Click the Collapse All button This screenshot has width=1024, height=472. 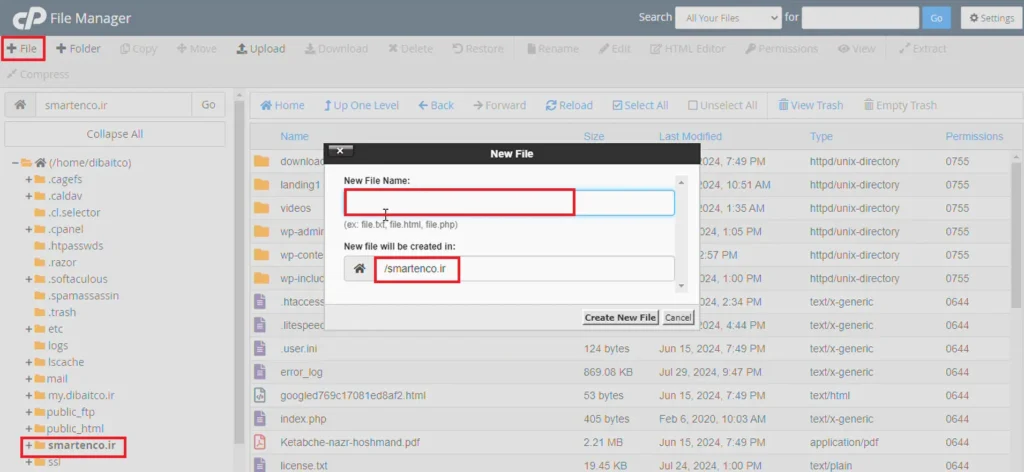point(115,134)
